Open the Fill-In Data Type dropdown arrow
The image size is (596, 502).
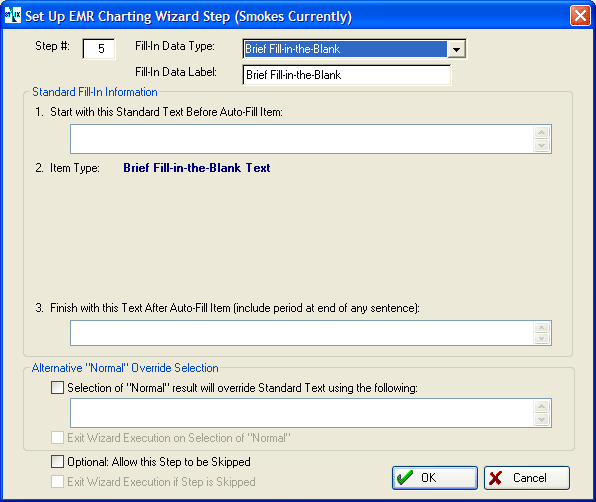click(456, 49)
